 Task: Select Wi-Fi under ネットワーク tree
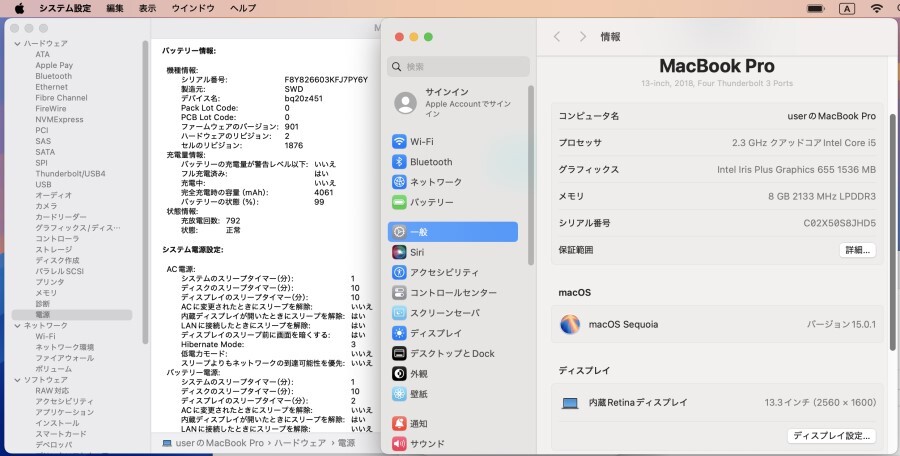(x=45, y=337)
